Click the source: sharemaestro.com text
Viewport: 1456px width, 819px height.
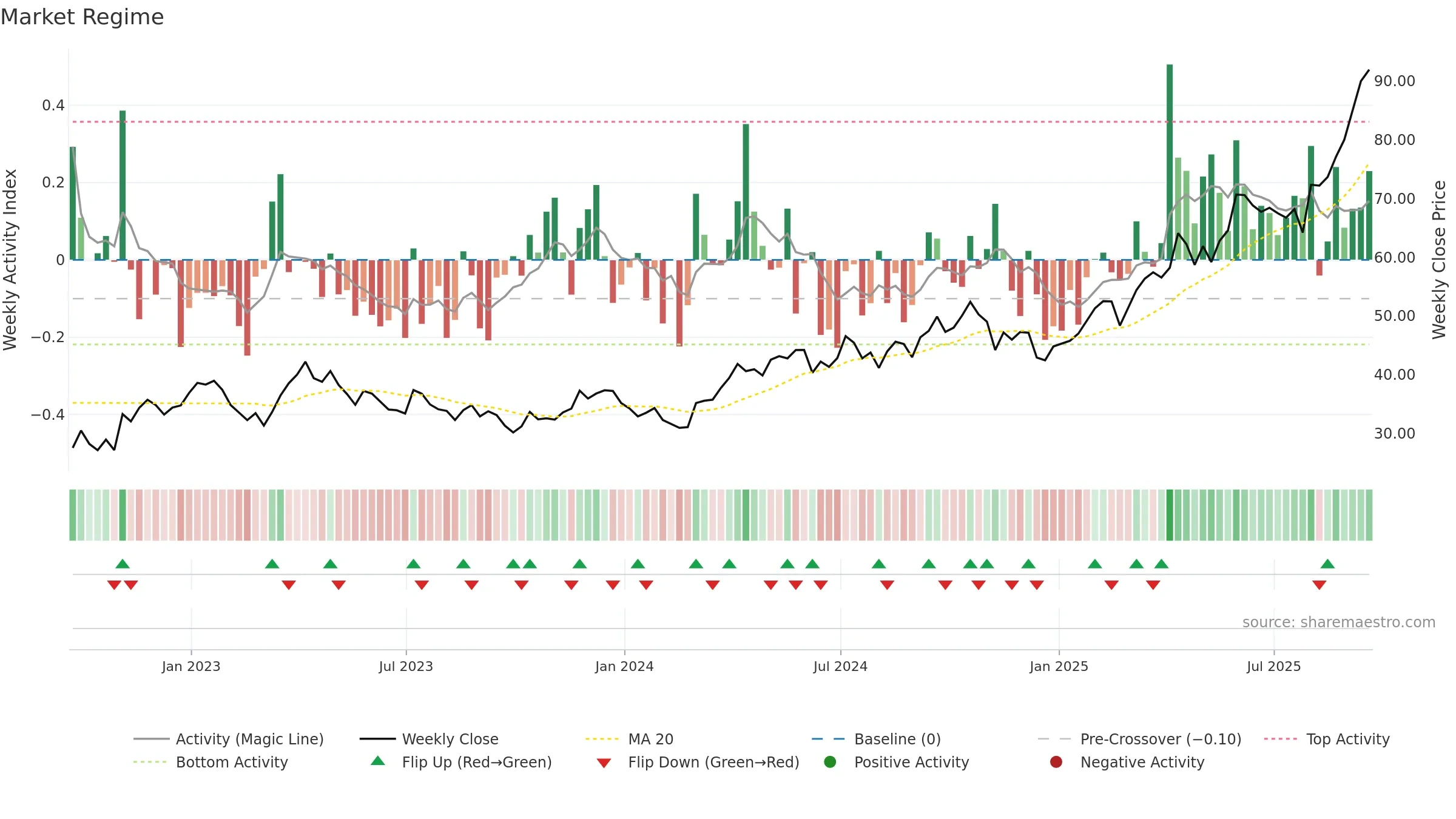1339,622
